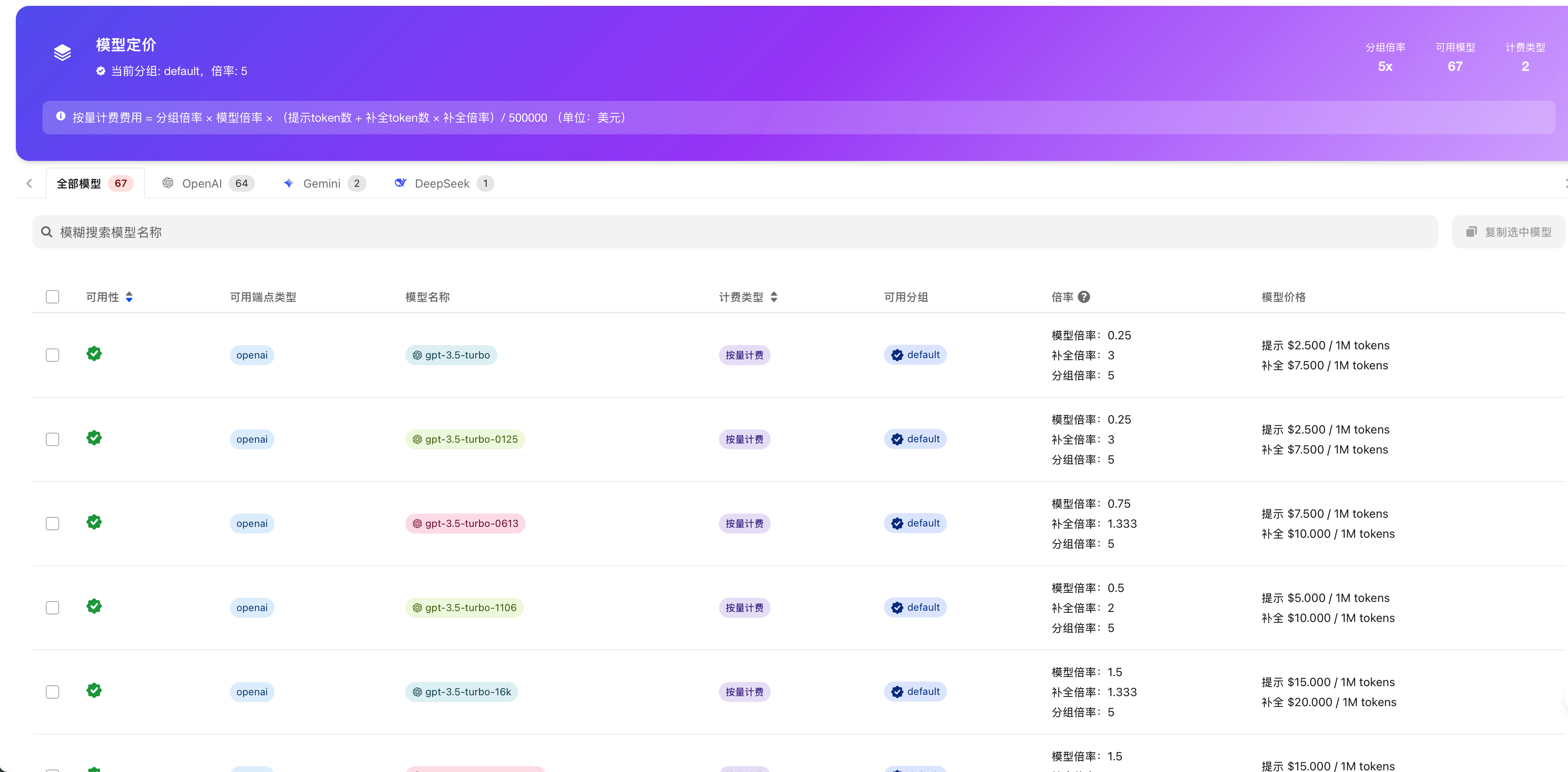Image resolution: width=1568 pixels, height=772 pixels.
Task: Focus the 模糊搜索模型名称 search field
Action: tap(730, 232)
